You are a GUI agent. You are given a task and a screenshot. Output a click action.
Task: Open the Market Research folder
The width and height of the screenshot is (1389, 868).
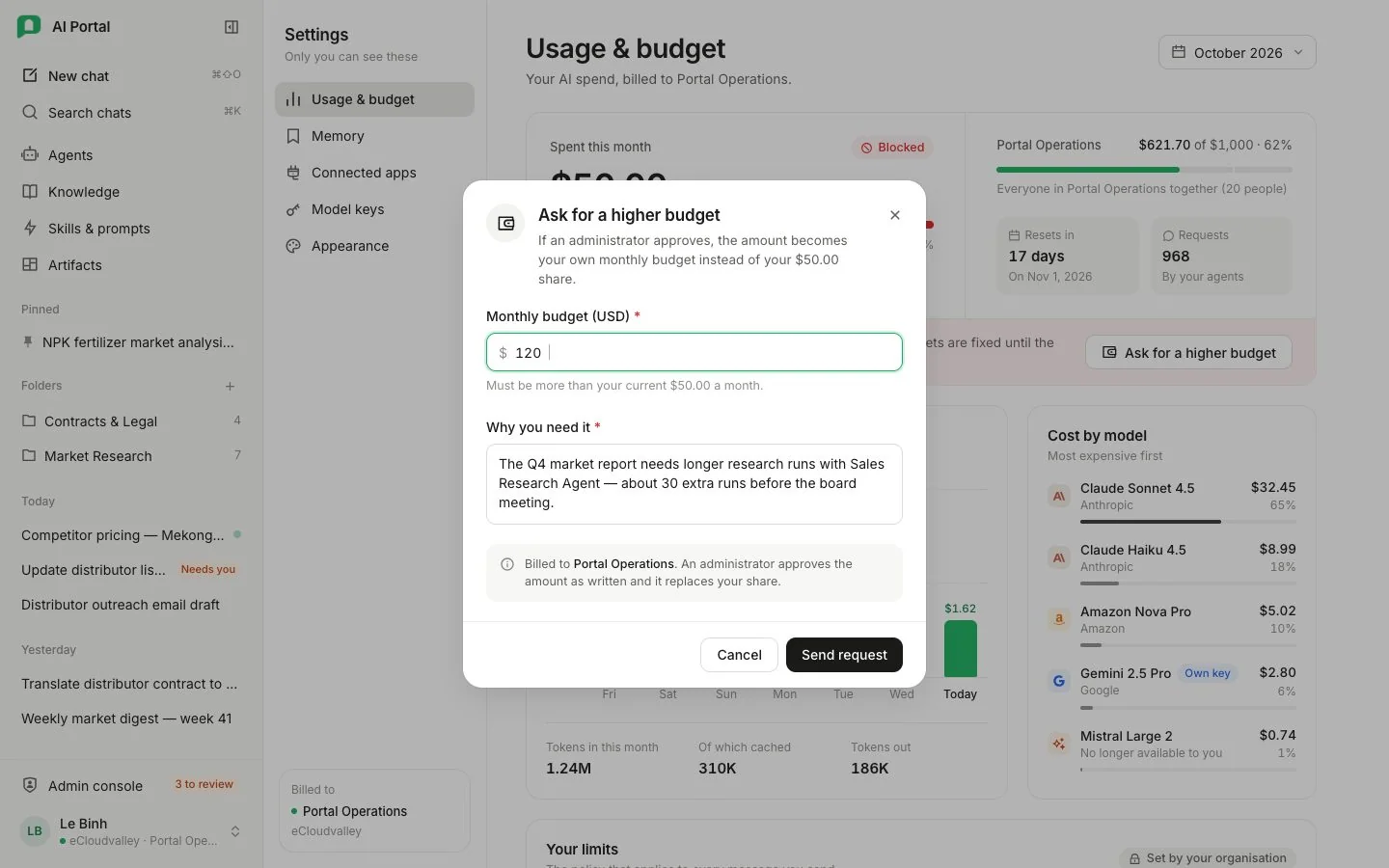point(131,456)
